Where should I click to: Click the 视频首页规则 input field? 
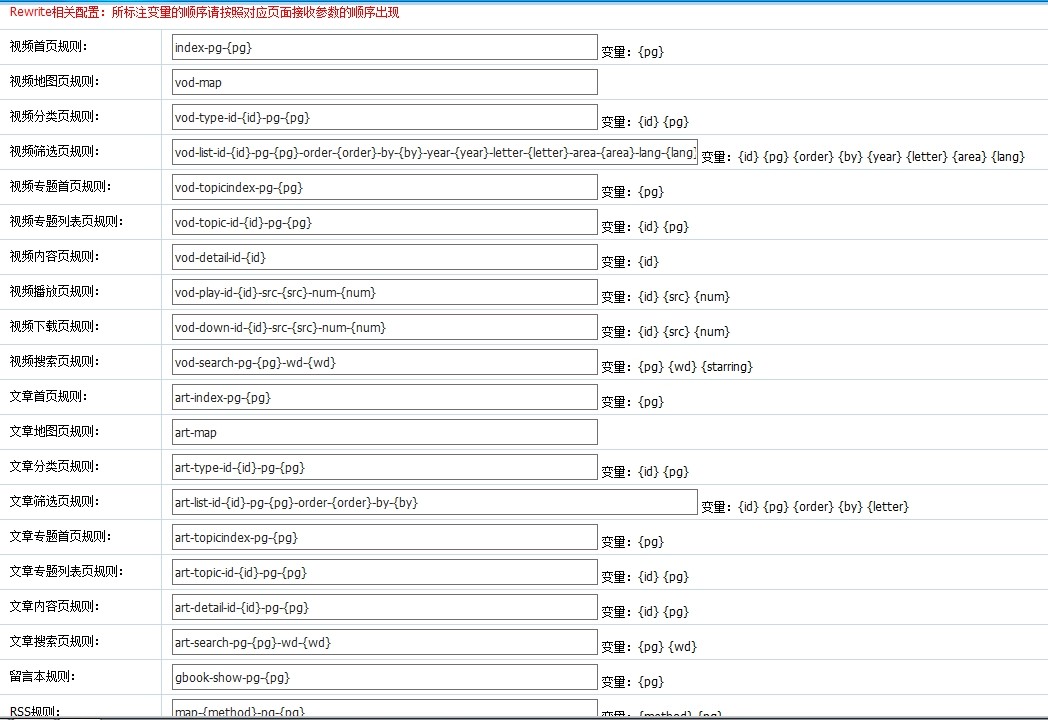click(x=384, y=47)
